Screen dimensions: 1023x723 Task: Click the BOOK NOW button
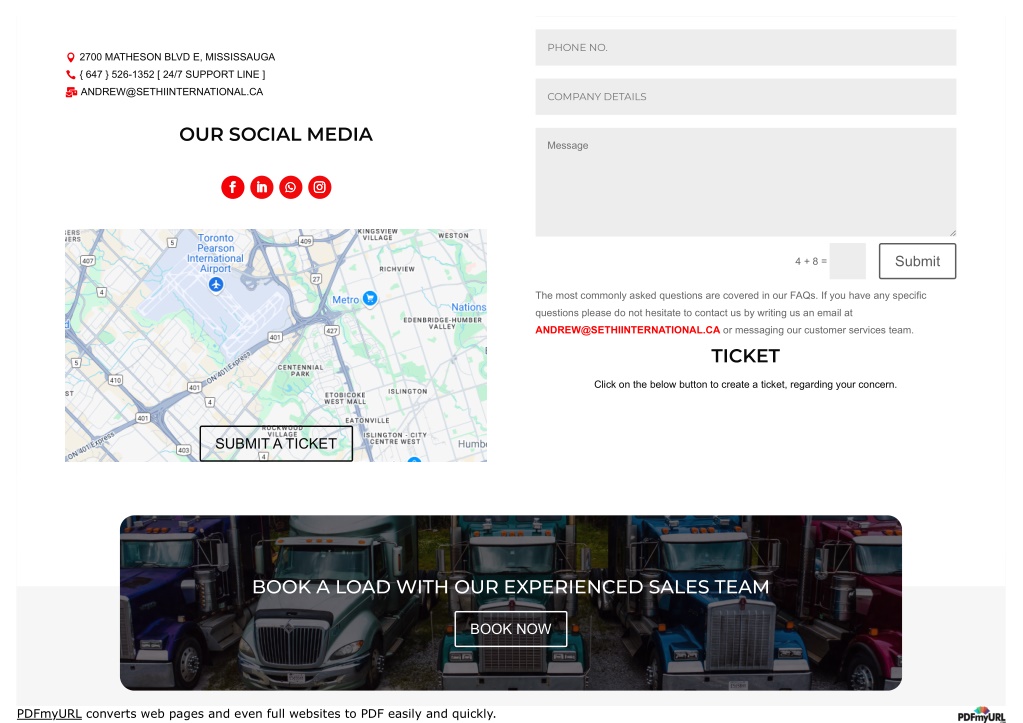(x=511, y=629)
